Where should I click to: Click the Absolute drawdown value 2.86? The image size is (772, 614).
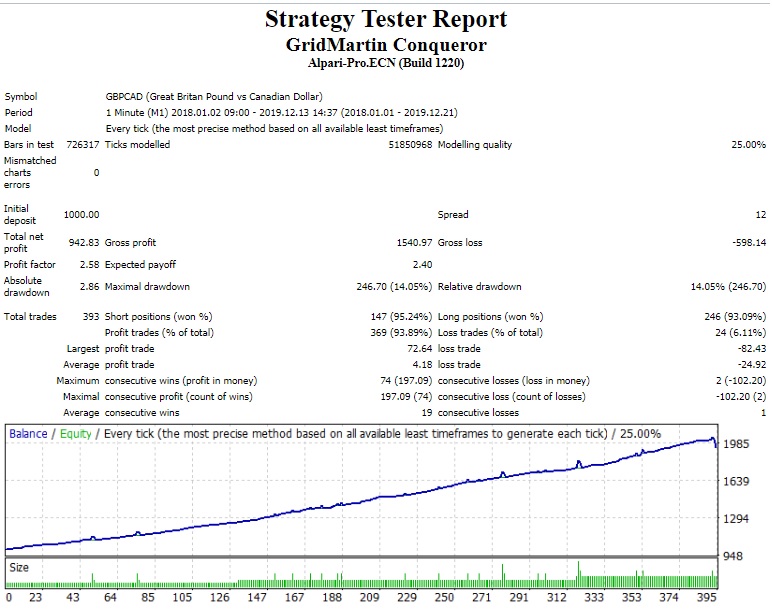coord(89,287)
